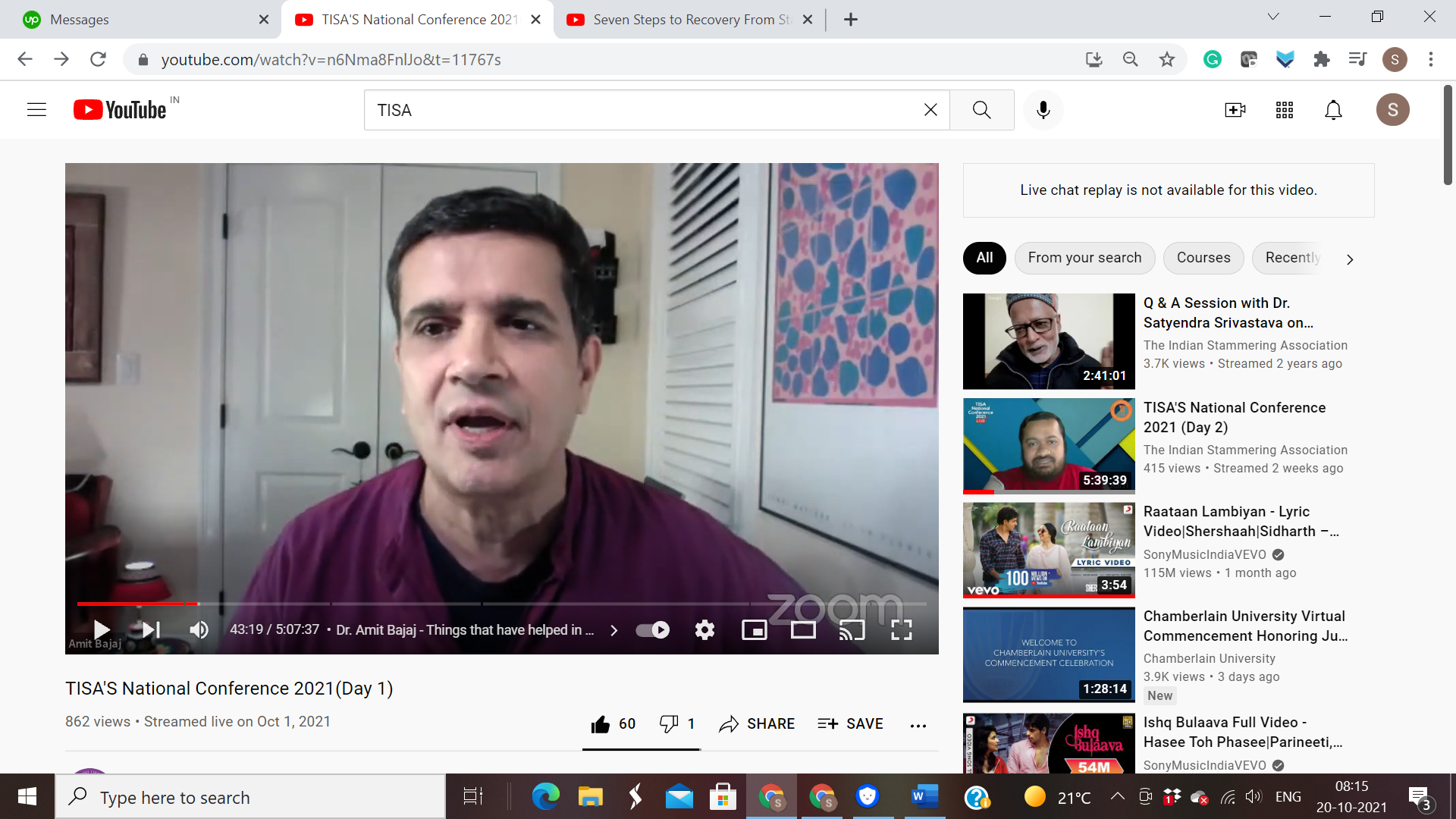This screenshot has height=819, width=1456.
Task: Open Chrome profile avatar
Action: click(1395, 59)
